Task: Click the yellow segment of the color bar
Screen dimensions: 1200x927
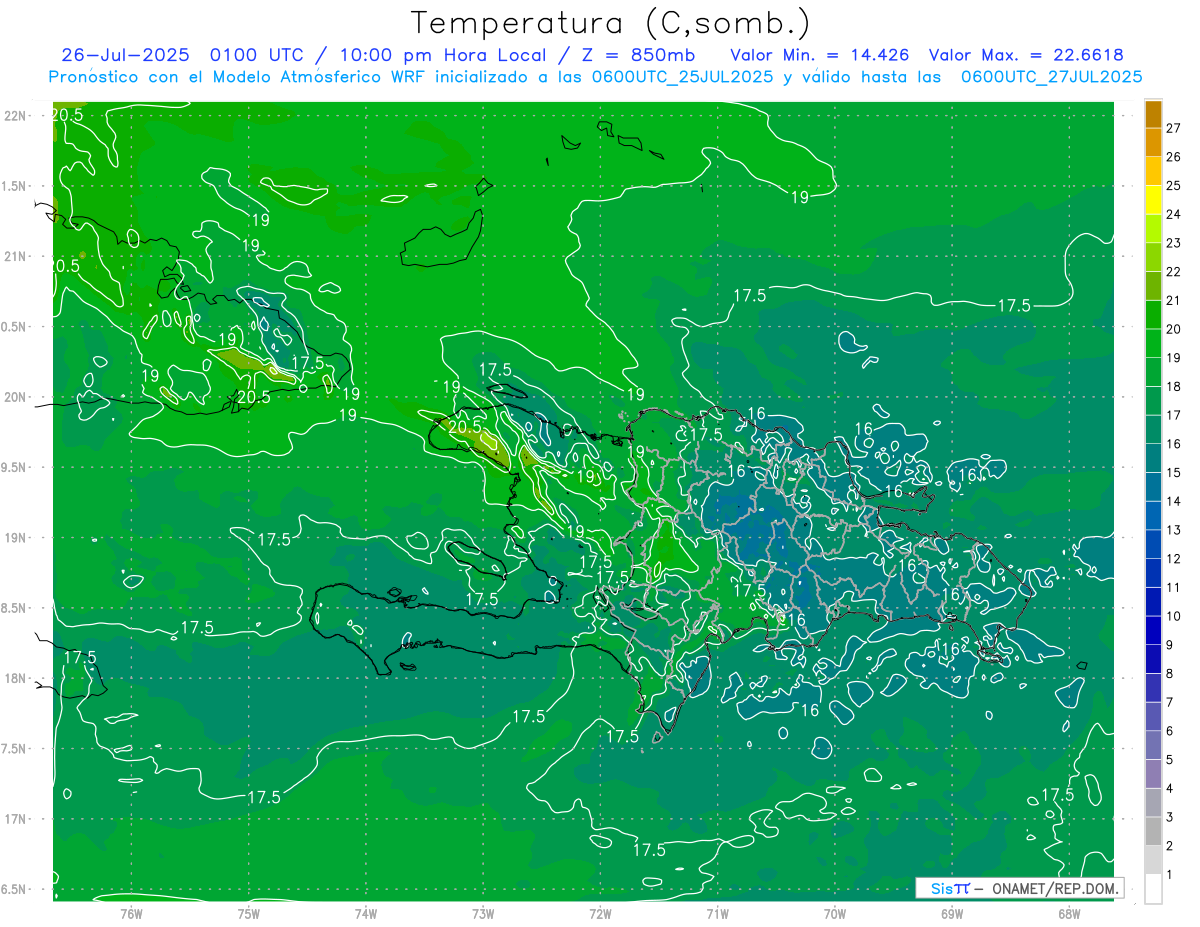Action: [1153, 200]
